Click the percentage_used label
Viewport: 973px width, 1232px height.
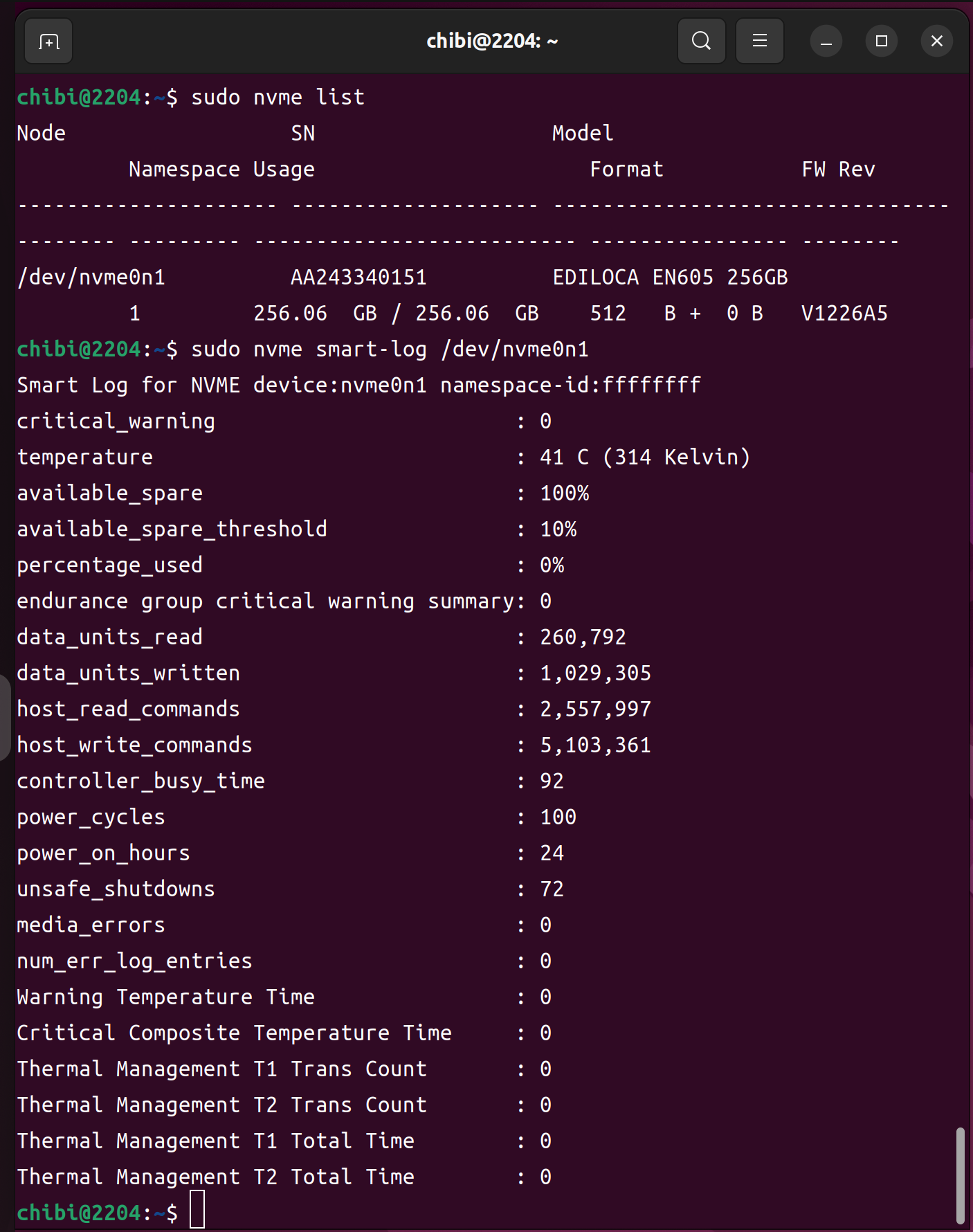pyautogui.click(x=109, y=565)
